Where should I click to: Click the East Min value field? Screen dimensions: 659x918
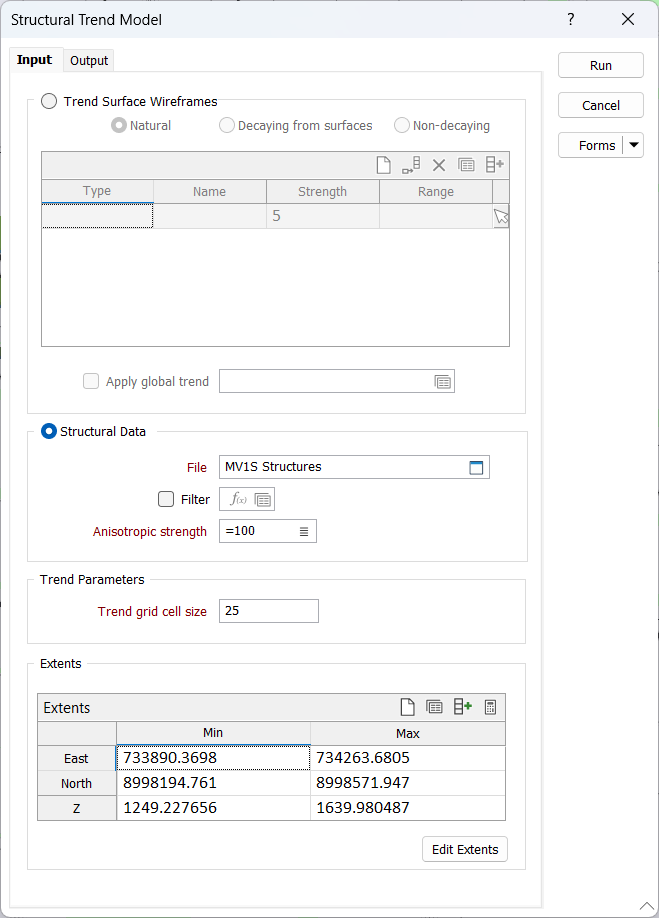tap(211, 757)
